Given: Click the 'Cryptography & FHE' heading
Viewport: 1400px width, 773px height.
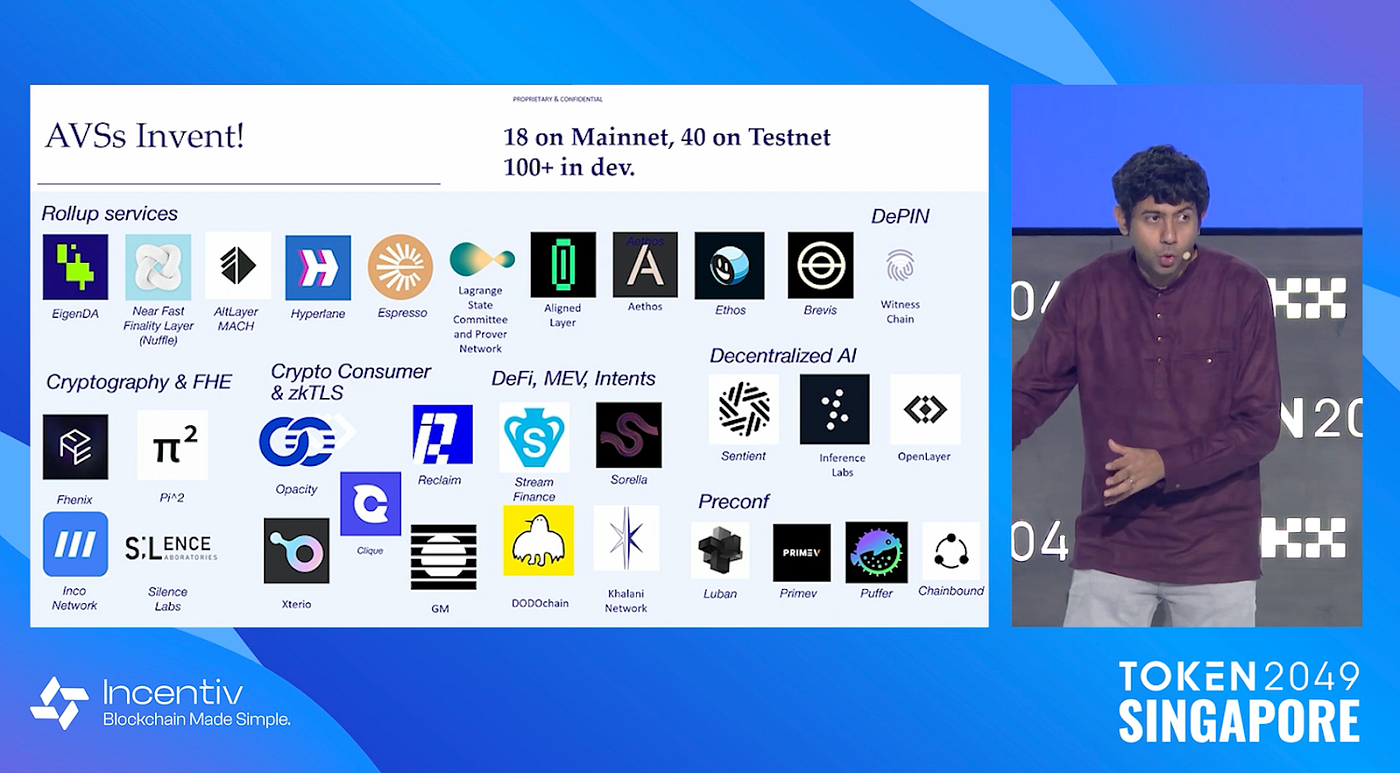Looking at the screenshot, I should click(x=139, y=382).
